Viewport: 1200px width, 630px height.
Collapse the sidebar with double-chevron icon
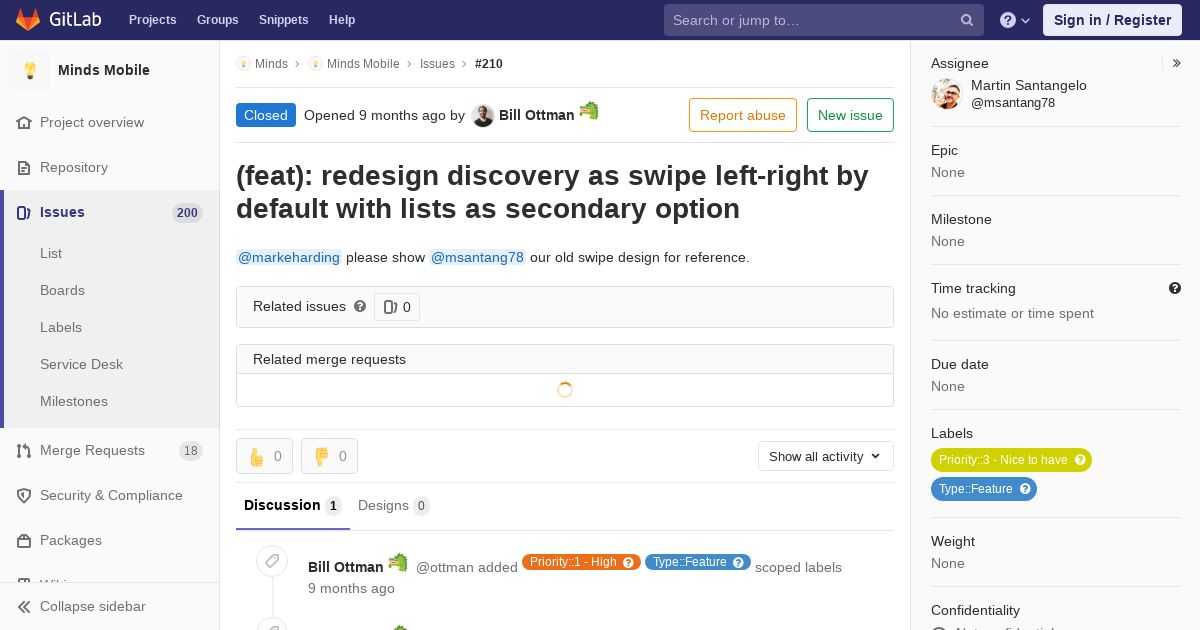pos(24,606)
